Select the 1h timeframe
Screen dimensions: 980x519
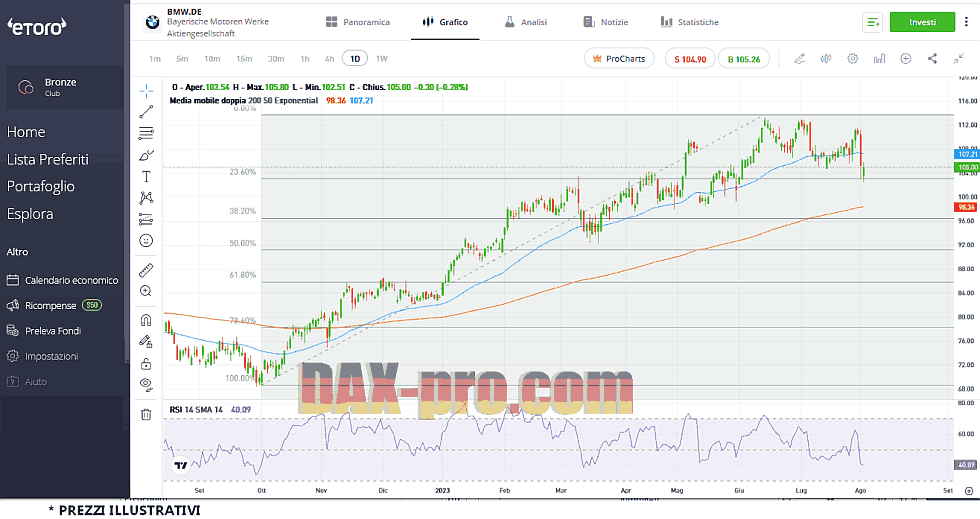tap(305, 59)
